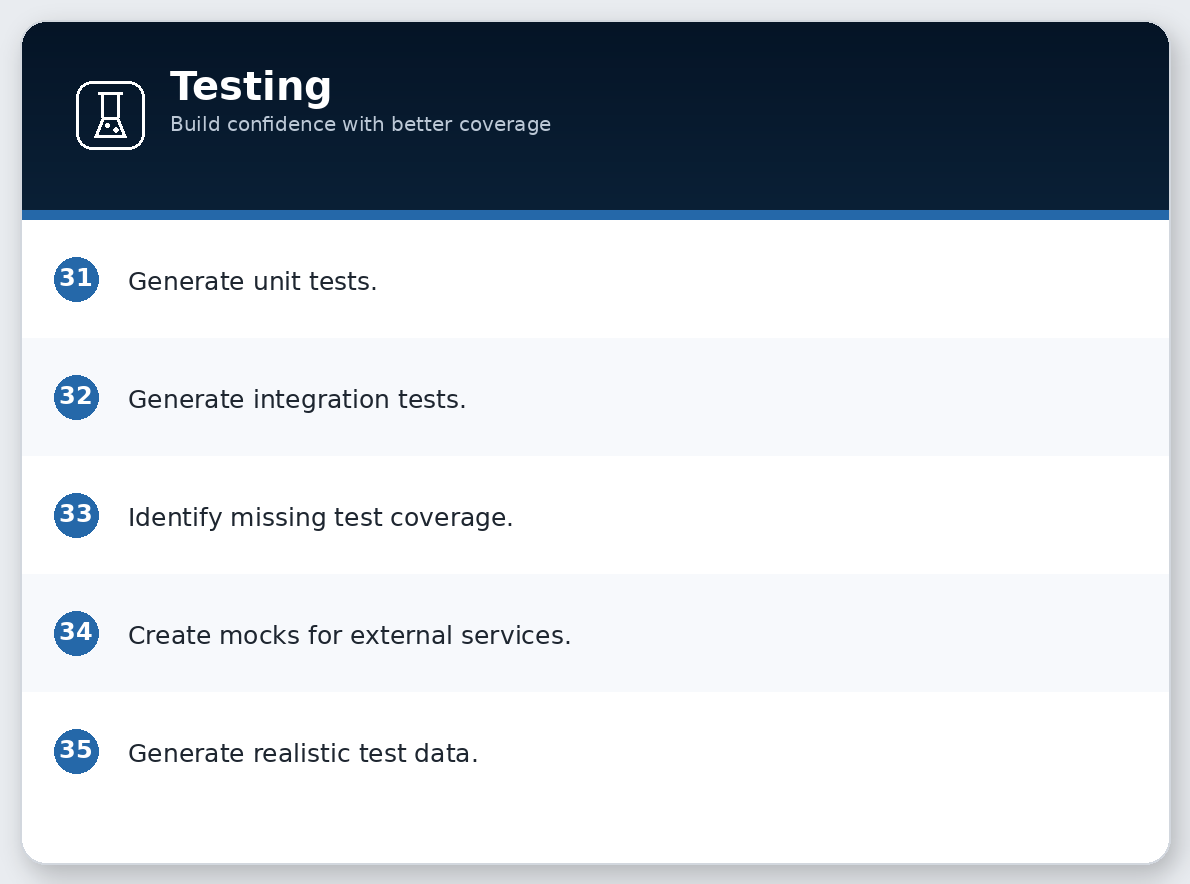Click the number 35 badge

coord(77,751)
